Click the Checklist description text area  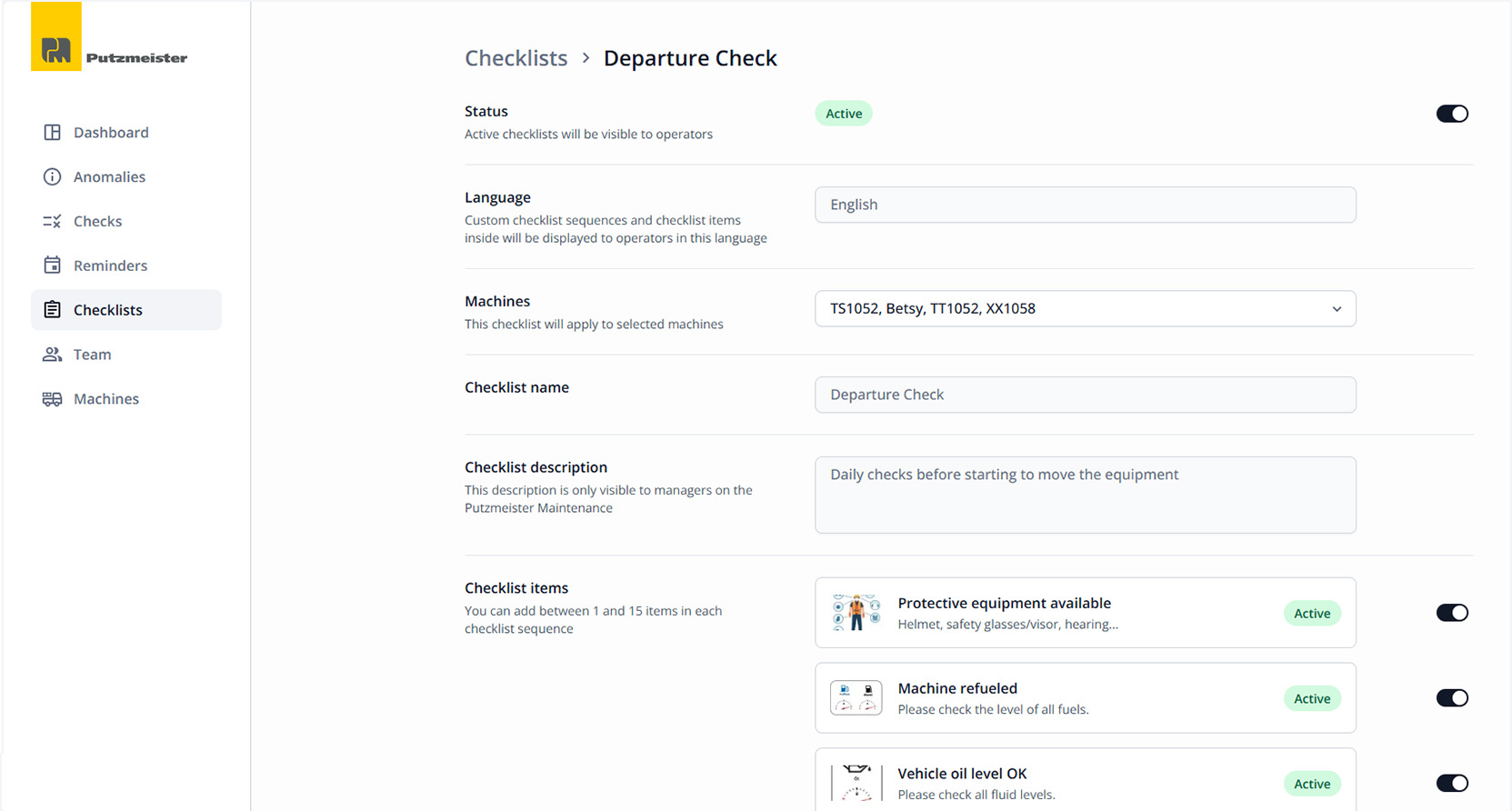point(1085,495)
